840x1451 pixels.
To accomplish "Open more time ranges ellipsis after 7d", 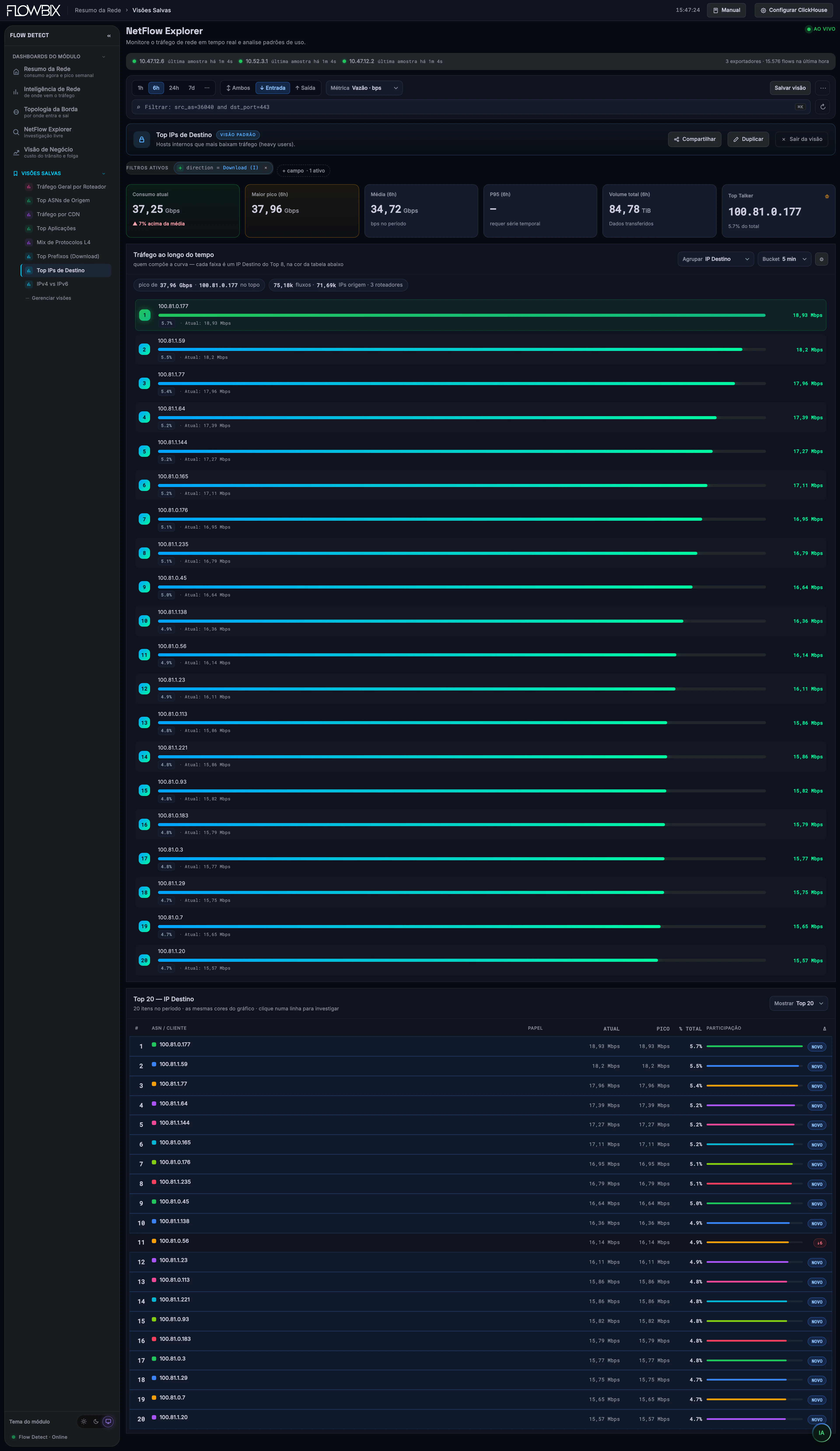I will tap(207, 88).
